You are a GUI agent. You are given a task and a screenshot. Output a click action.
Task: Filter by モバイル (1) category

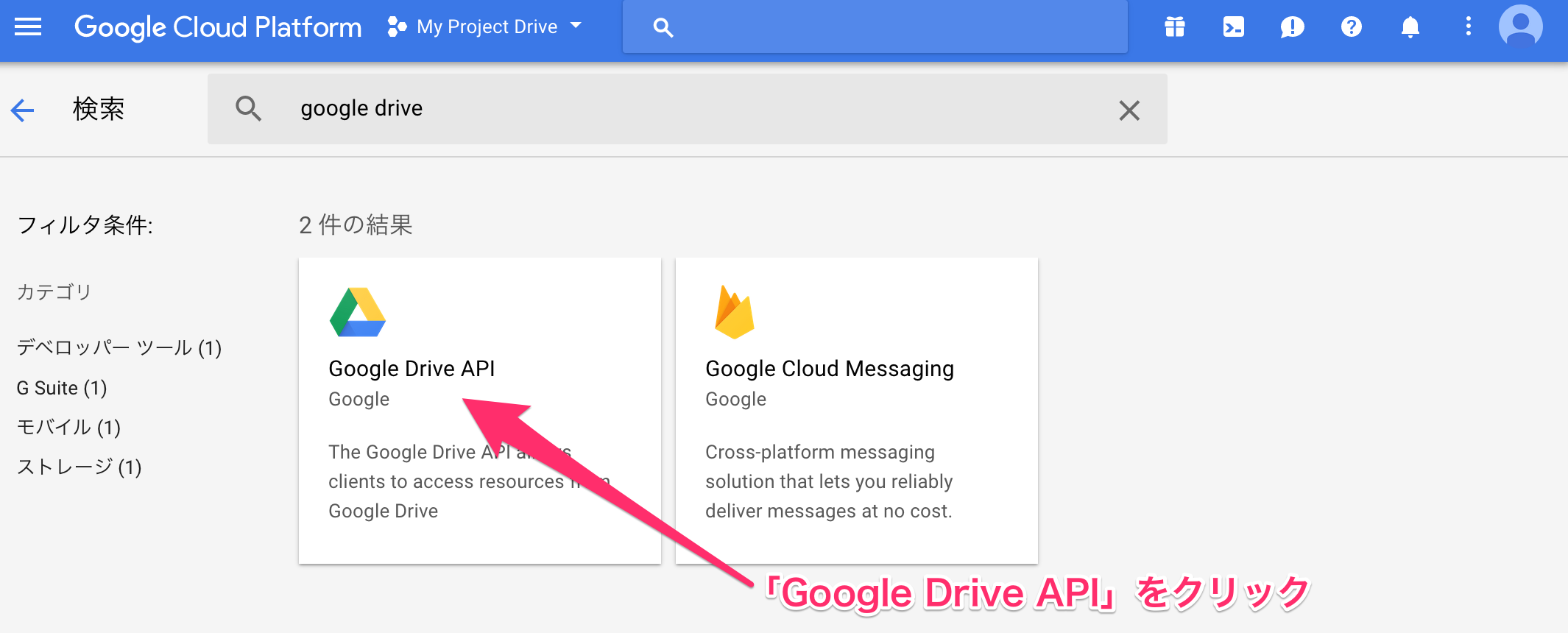coord(68,427)
